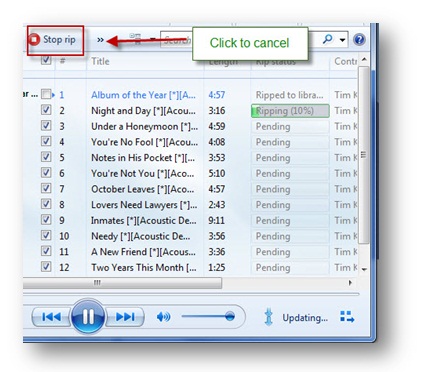Toggle the select-all checkbox in header
The image size is (422, 372).
tap(46, 60)
